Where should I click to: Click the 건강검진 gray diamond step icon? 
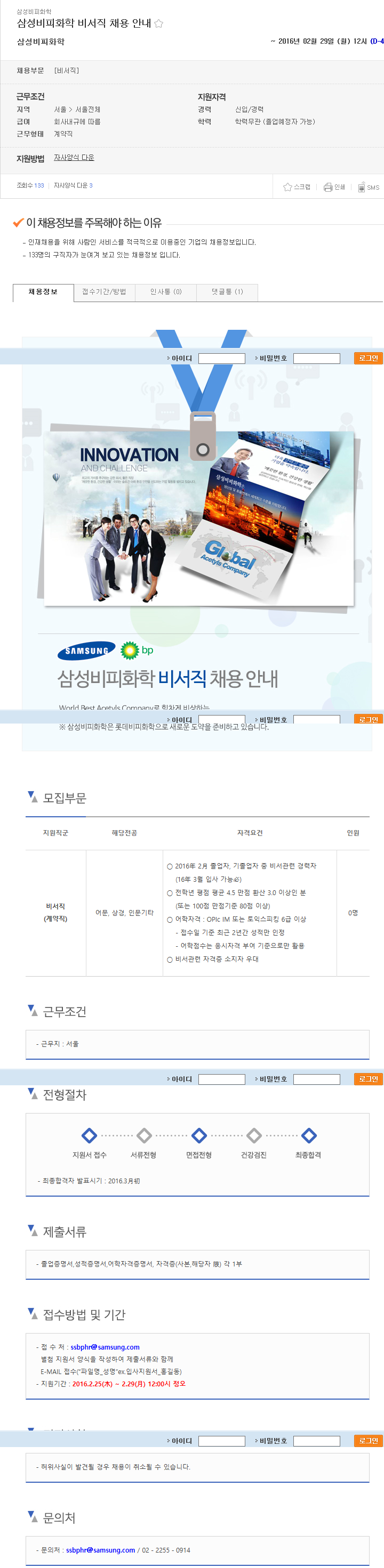coord(253,1135)
